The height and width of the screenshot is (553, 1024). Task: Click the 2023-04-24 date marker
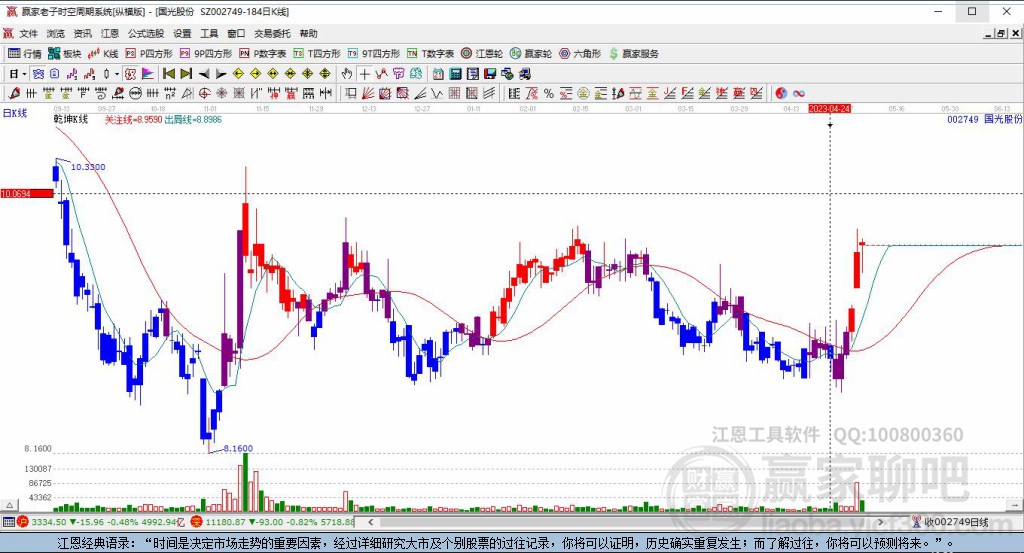tap(829, 108)
